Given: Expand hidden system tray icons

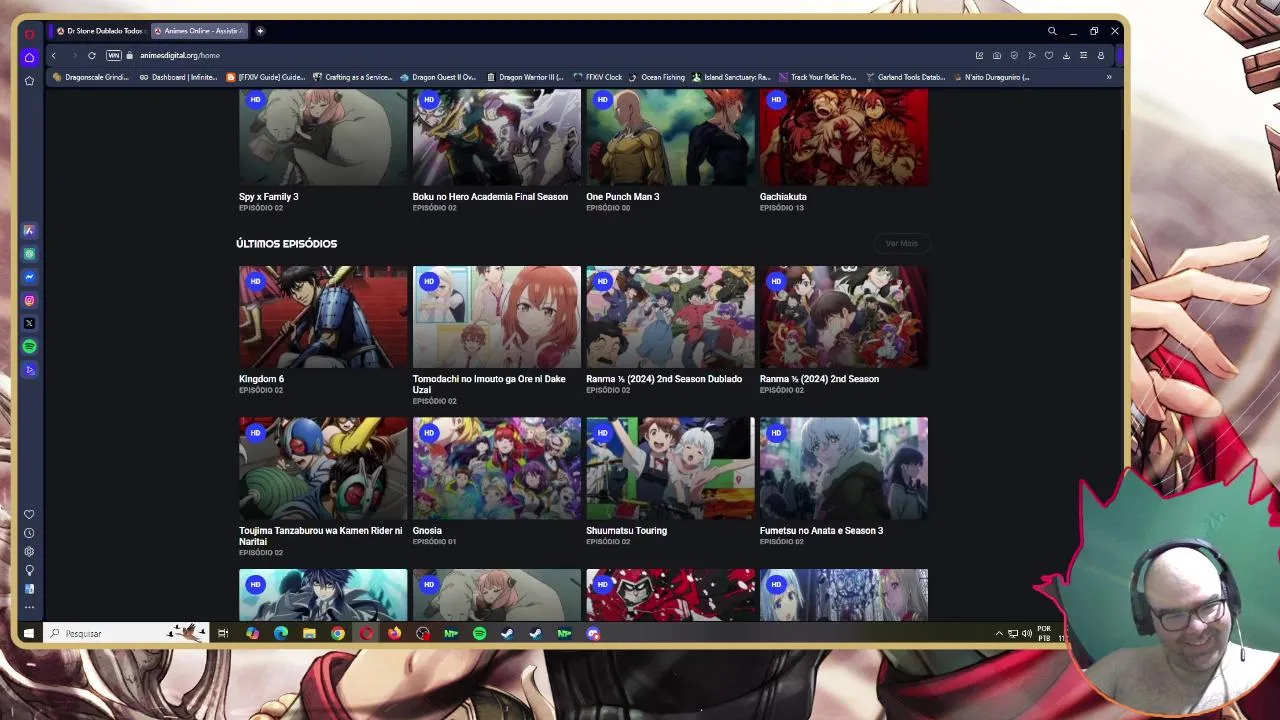Looking at the screenshot, I should point(998,633).
